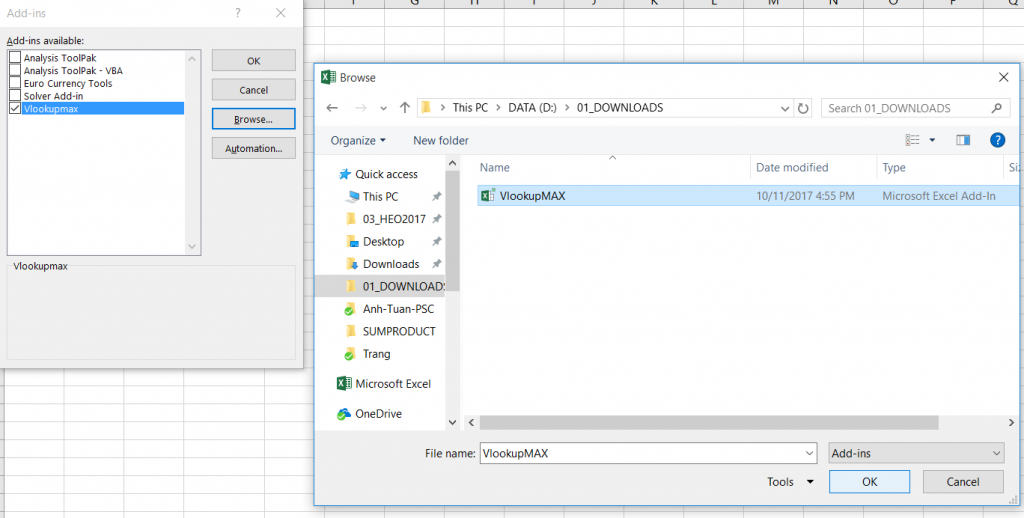This screenshot has height=518, width=1024.
Task: Click New folder in the toolbar
Action: [x=441, y=140]
